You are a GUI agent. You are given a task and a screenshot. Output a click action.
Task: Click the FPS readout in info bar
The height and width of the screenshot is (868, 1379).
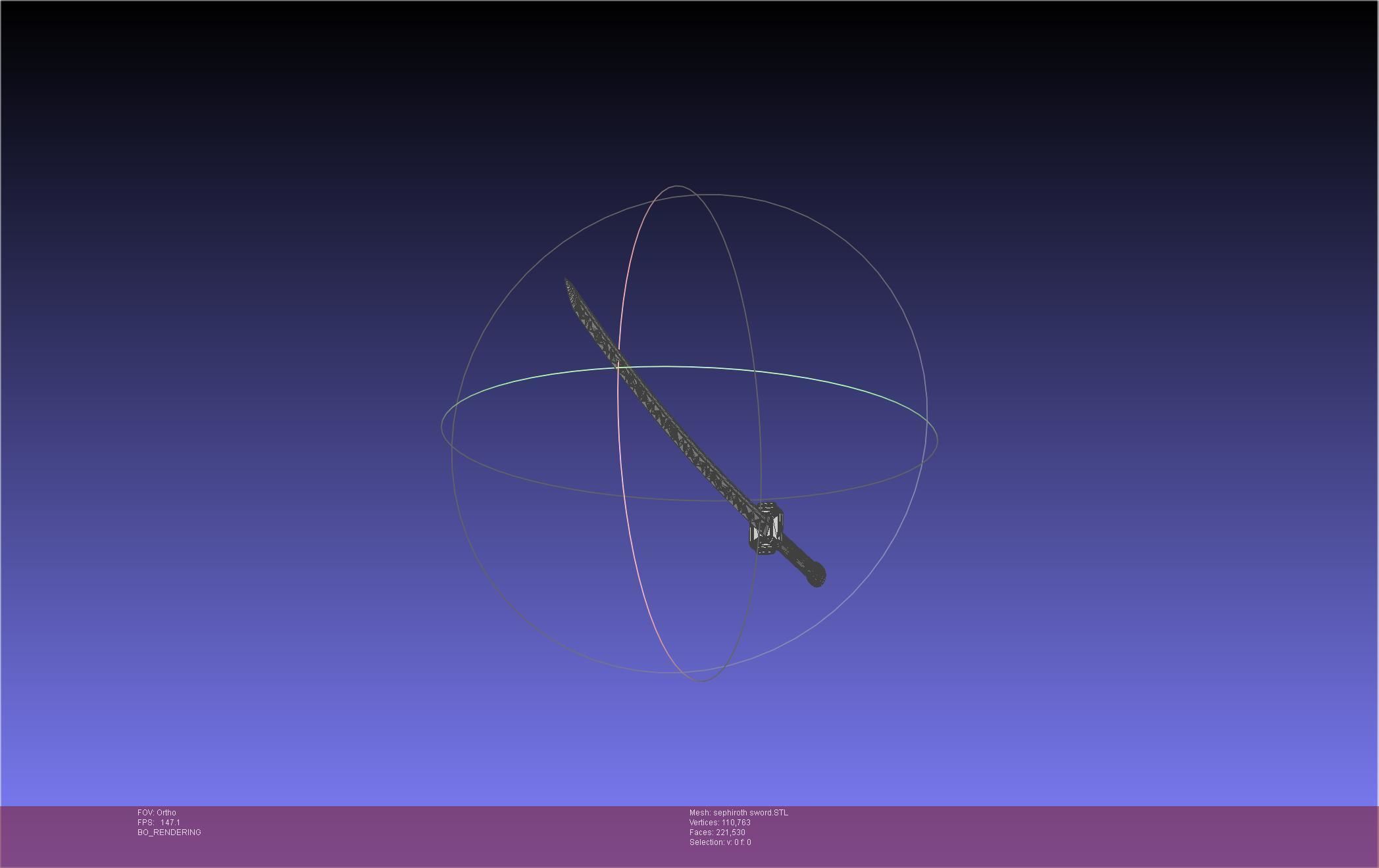159,823
